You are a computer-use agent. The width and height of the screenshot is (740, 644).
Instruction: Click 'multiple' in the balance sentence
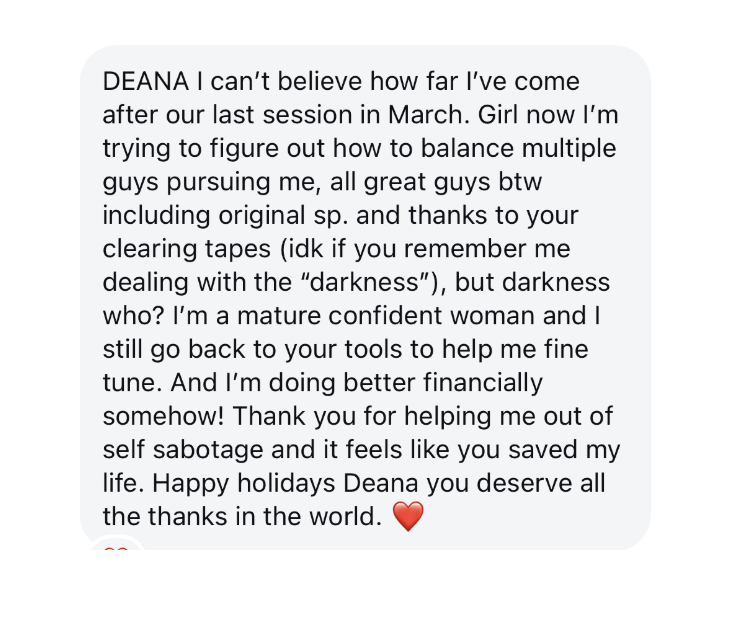(569, 149)
